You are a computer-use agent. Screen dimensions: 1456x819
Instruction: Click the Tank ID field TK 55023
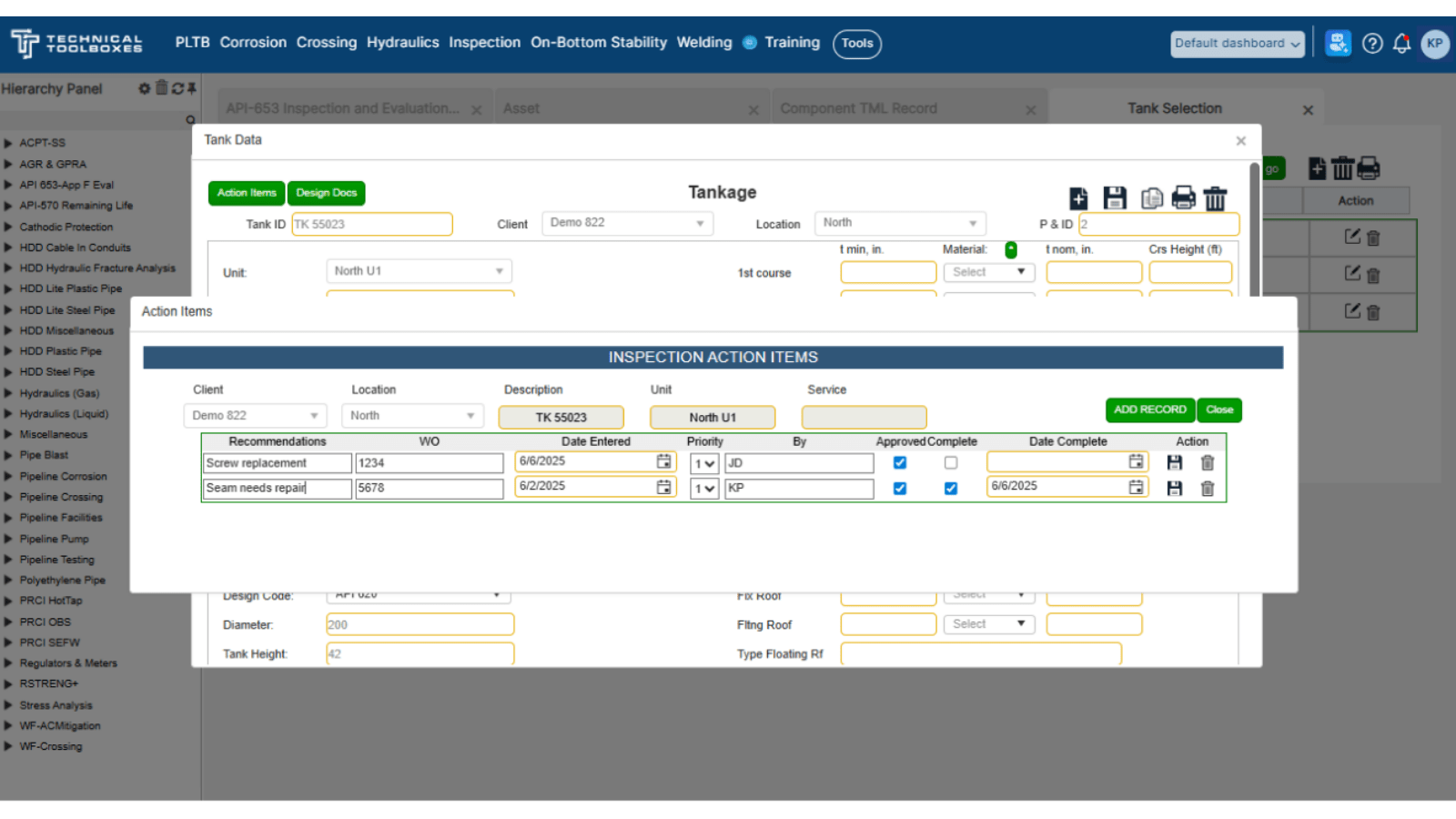tap(371, 224)
